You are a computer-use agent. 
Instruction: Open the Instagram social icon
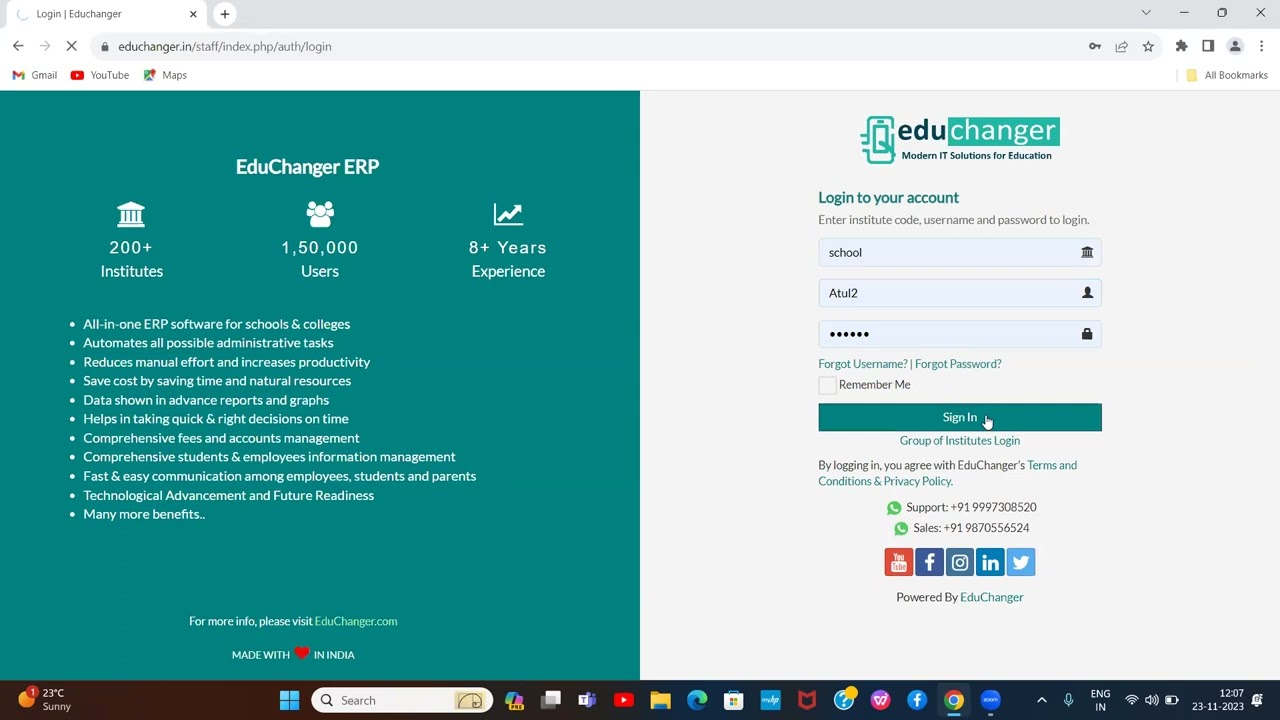click(960, 562)
